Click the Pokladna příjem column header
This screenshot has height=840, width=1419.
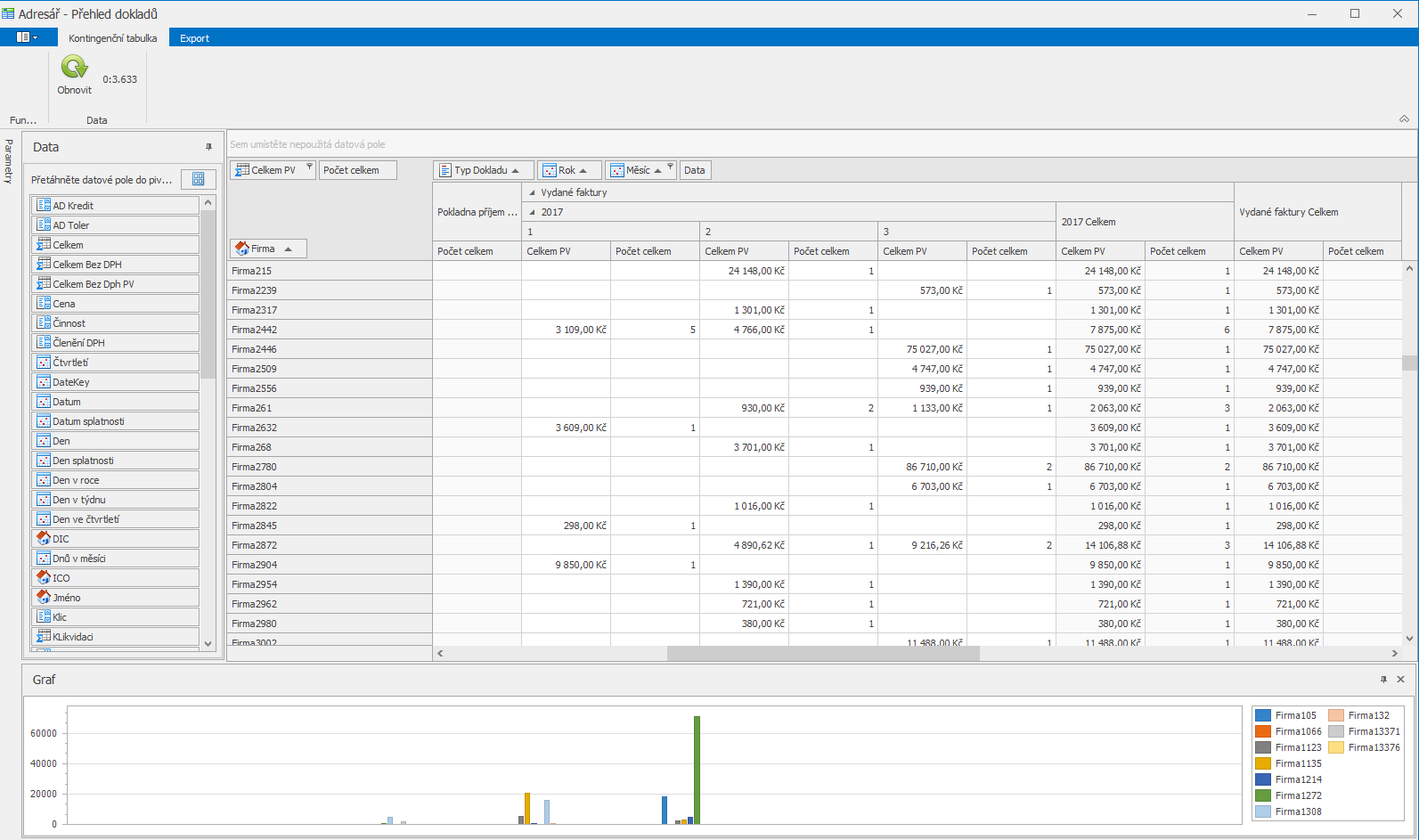477,212
